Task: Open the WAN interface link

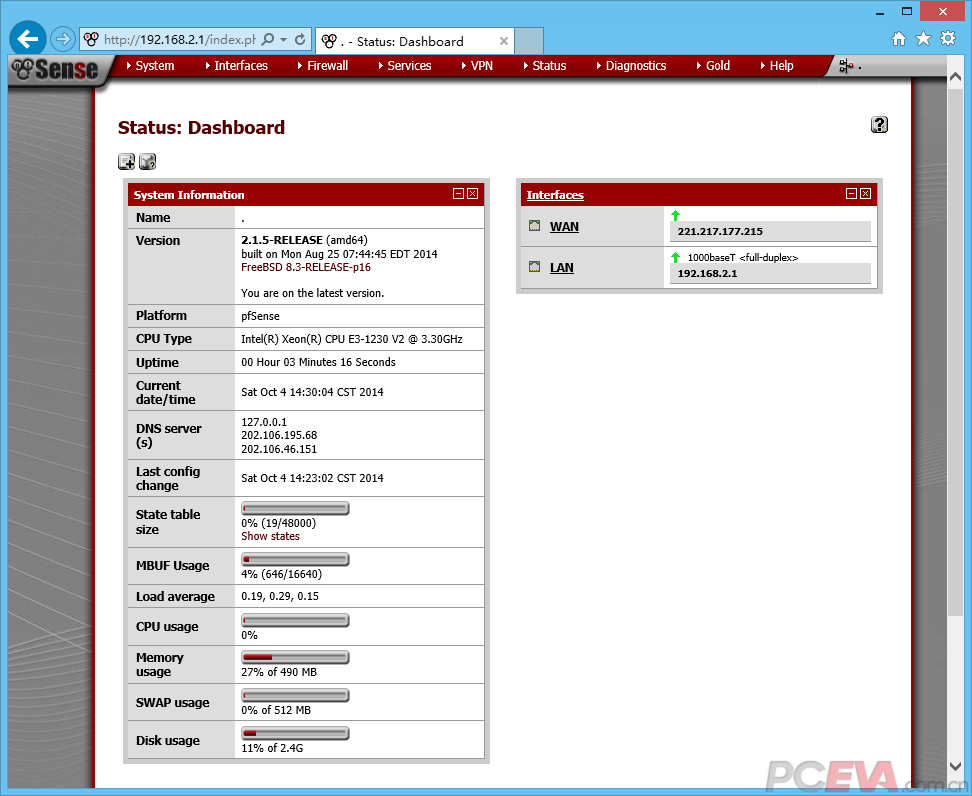Action: pyautogui.click(x=564, y=227)
